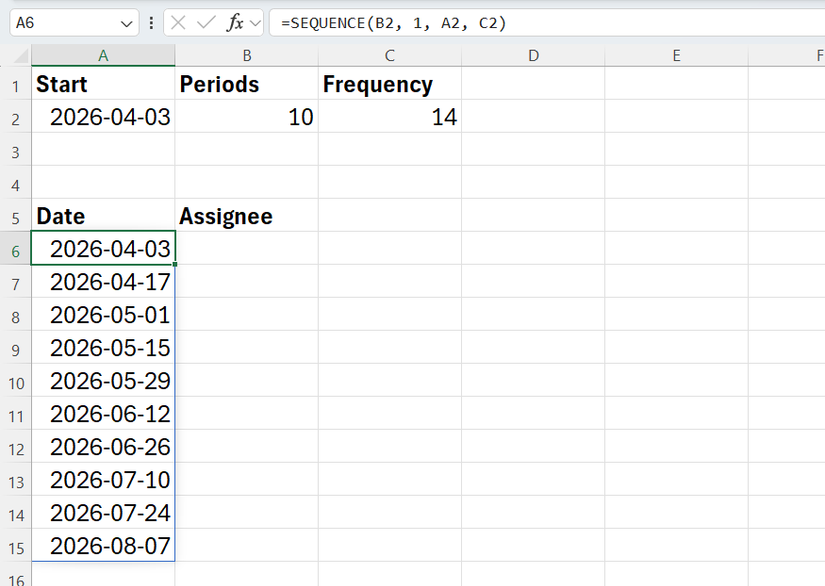Select row header 2
Viewport: 825px width, 586px height.
pos(14,117)
